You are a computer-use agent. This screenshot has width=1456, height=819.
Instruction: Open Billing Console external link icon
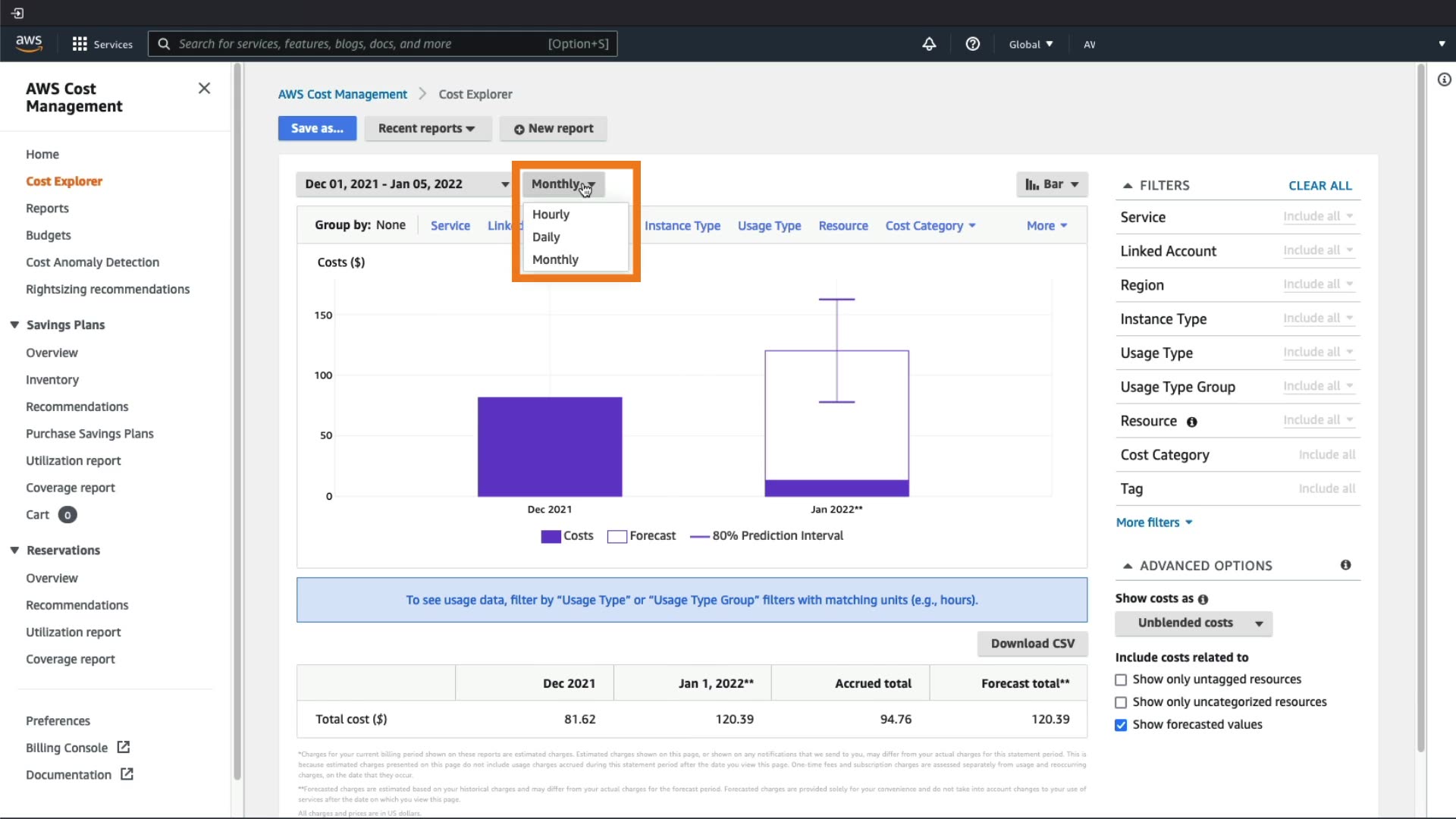tap(124, 747)
